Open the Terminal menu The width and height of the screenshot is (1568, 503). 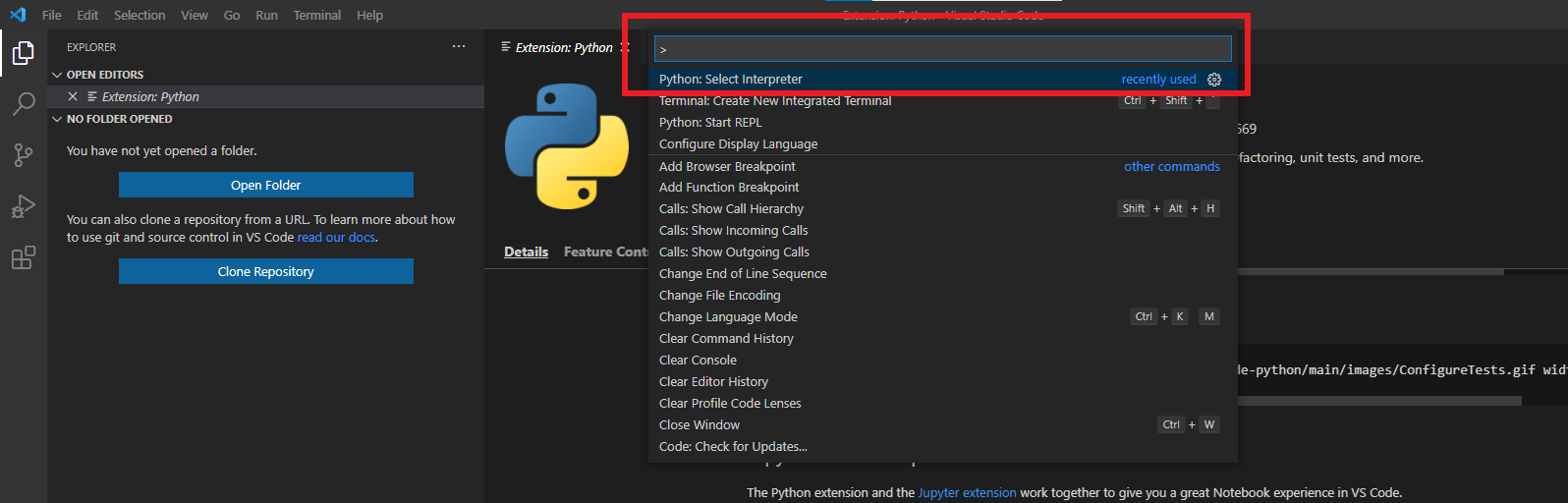pyautogui.click(x=317, y=15)
